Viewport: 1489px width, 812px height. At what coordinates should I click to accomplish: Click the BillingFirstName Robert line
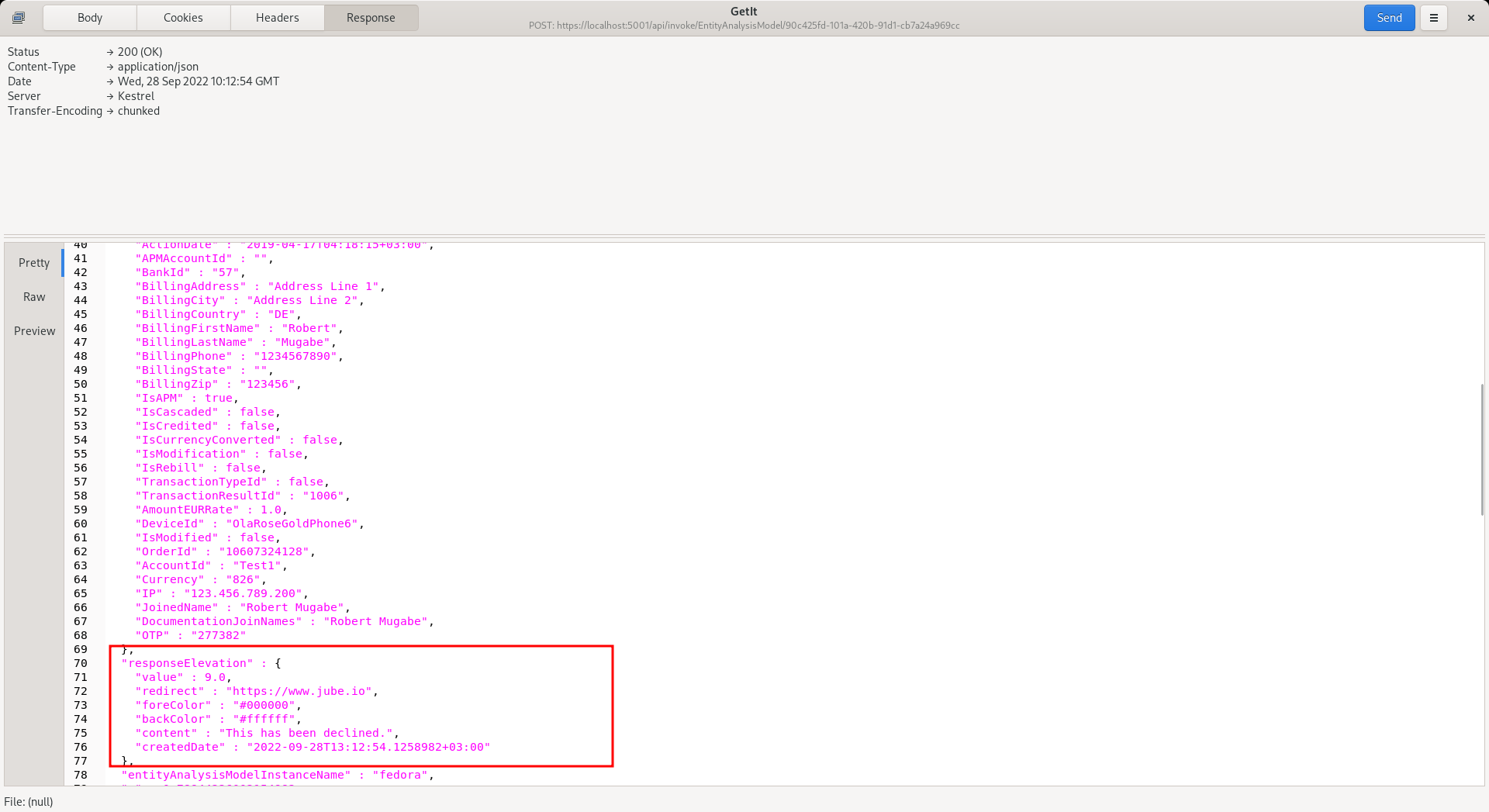(239, 328)
